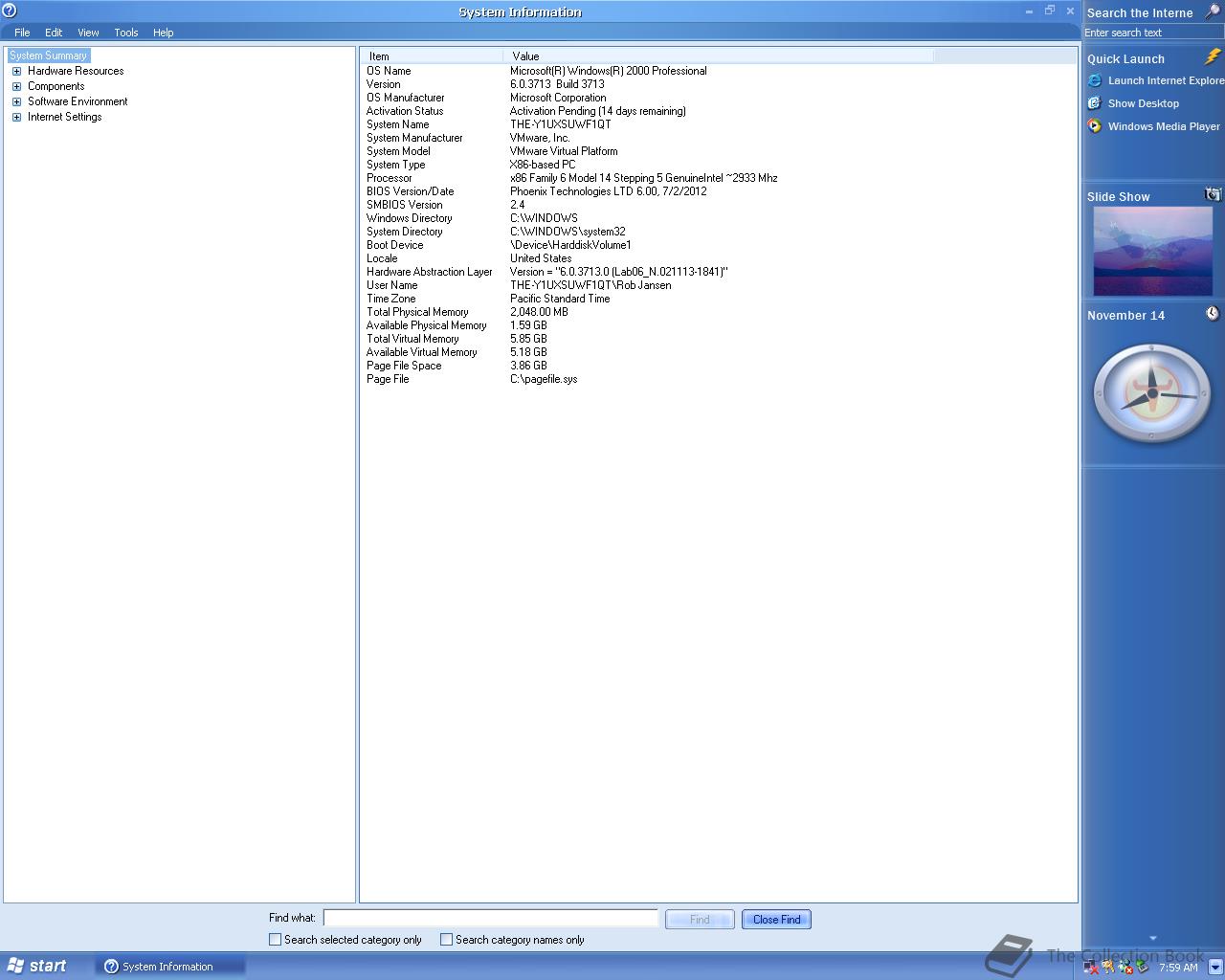The height and width of the screenshot is (980, 1225).
Task: Click the Item column header
Action: point(433,56)
